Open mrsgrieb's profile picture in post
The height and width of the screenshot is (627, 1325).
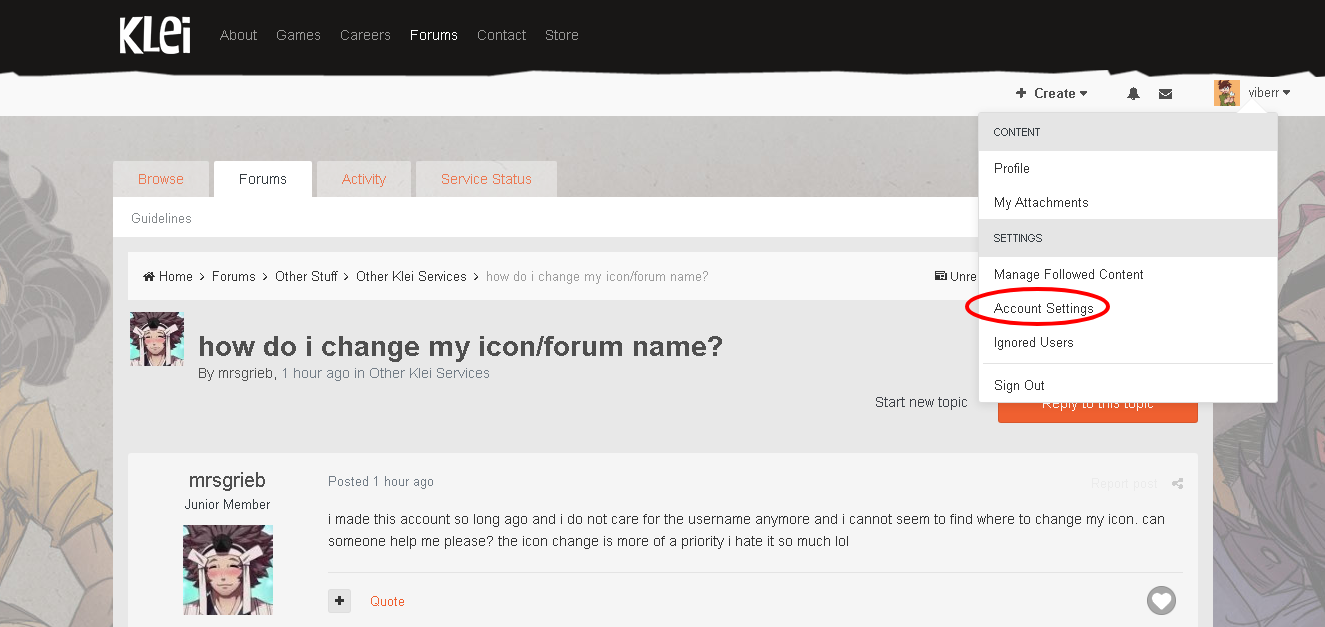click(x=228, y=570)
